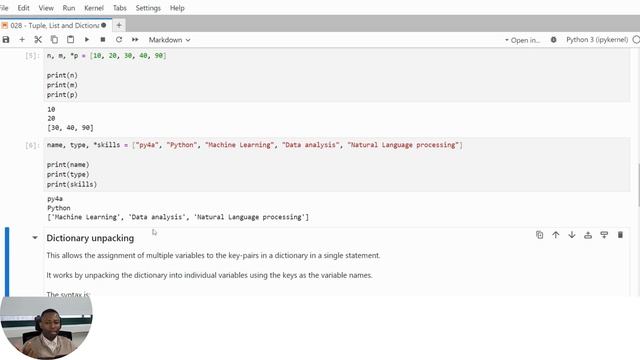Image resolution: width=640 pixels, height=360 pixels.
Task: Restart kernel and run all cells icon
Action: coord(135,40)
